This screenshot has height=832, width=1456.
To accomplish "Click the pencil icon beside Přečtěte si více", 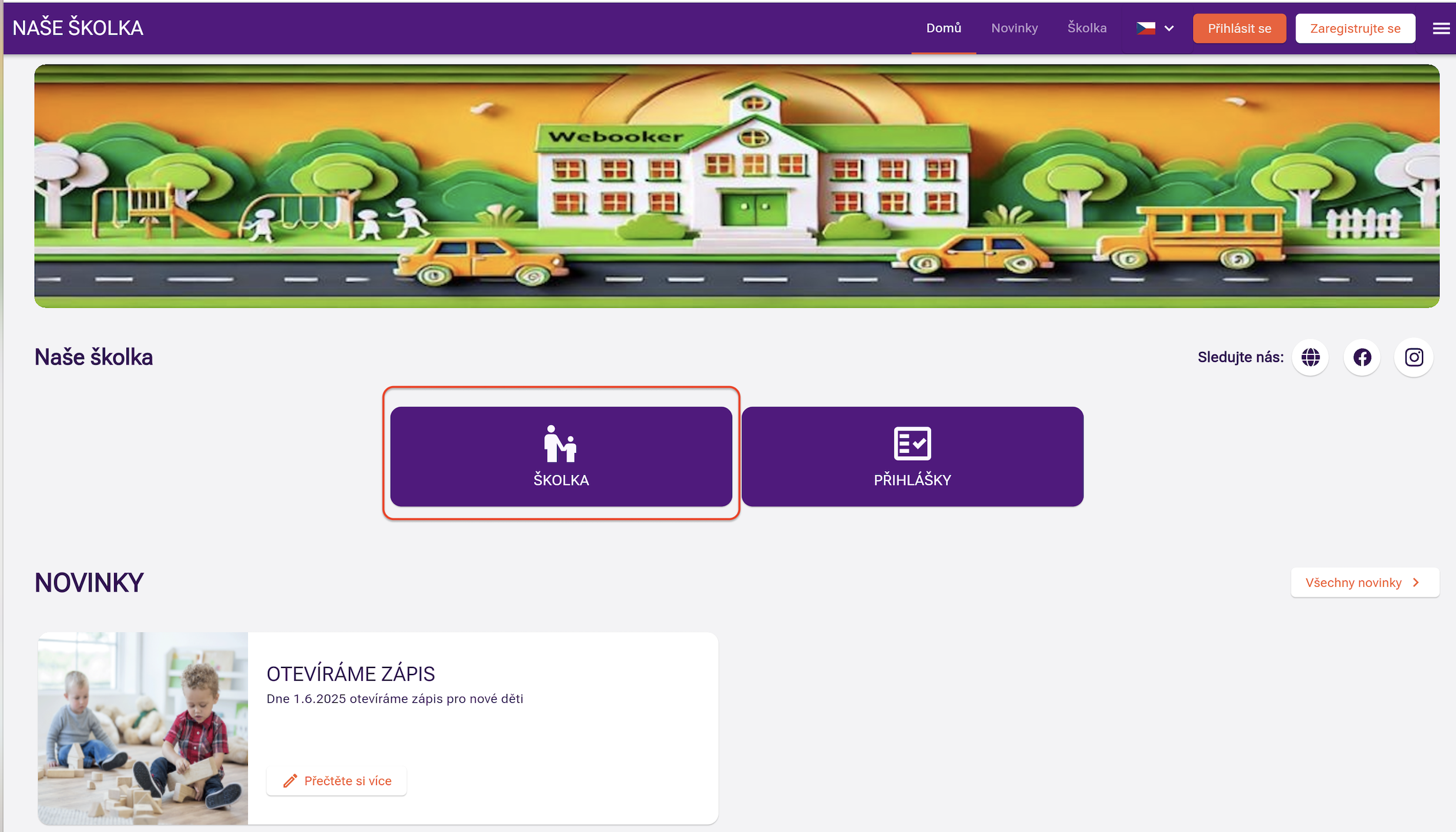I will tap(290, 781).
